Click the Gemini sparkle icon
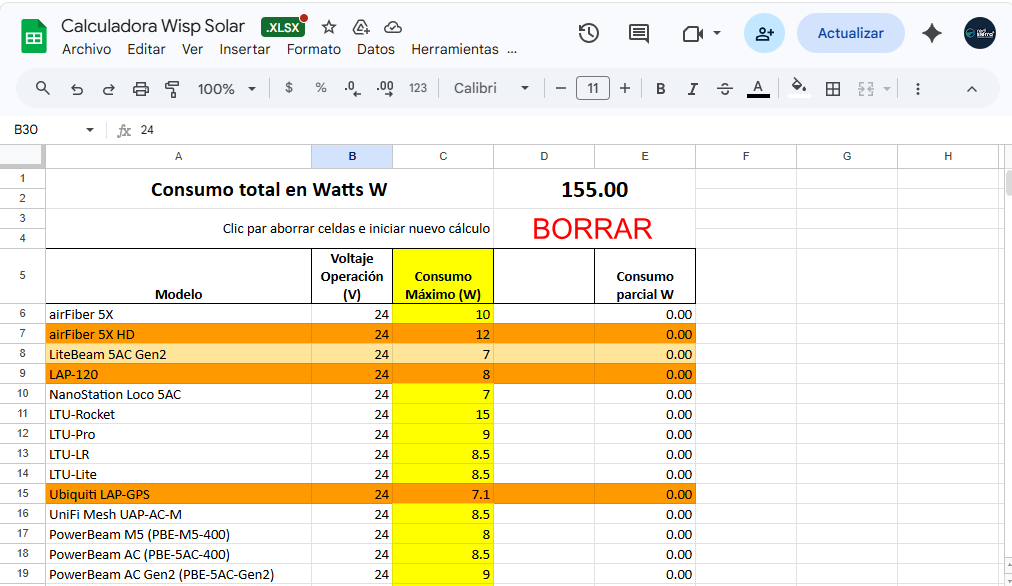This screenshot has width=1012, height=586. pyautogui.click(x=932, y=33)
